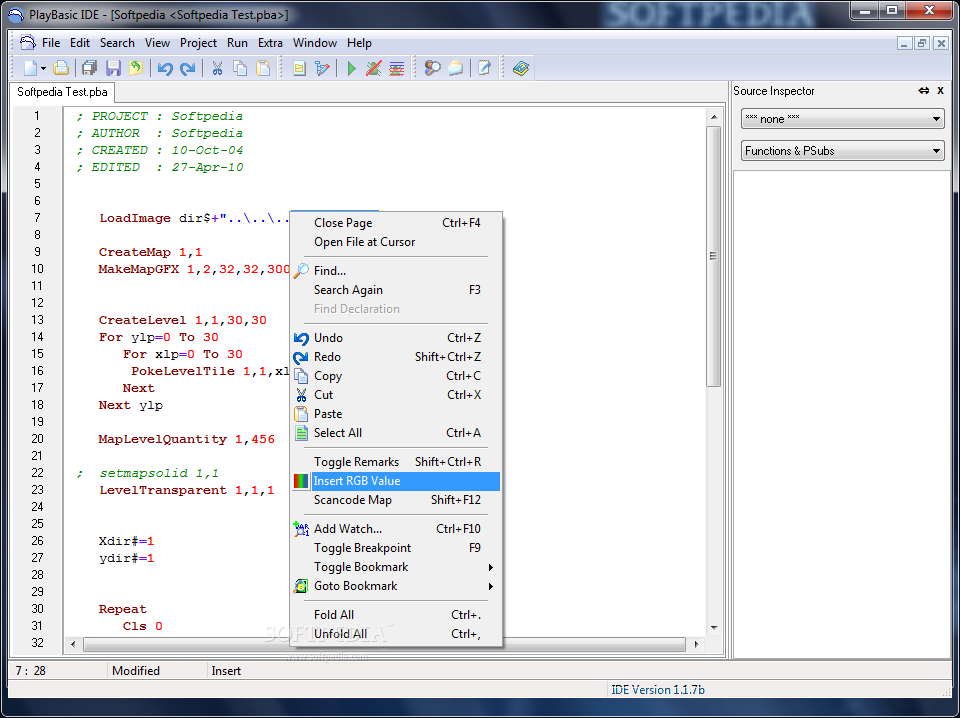Save the file using the floppy icon
The image size is (960, 718).
[113, 69]
